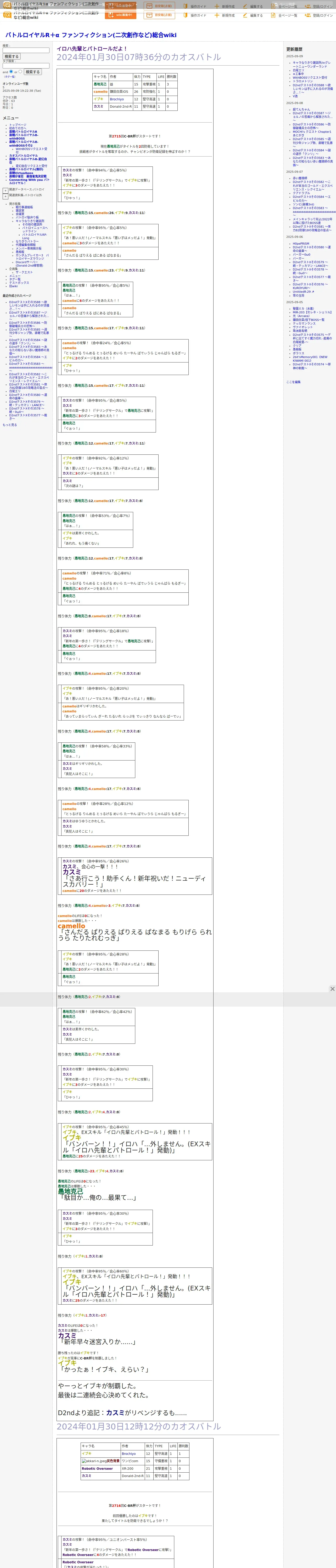Image resolution: width=336 pixels, height=1568 pixels.
Task: Click the 編集する pencil icon in the opaque header row
Action: [246, 15]
